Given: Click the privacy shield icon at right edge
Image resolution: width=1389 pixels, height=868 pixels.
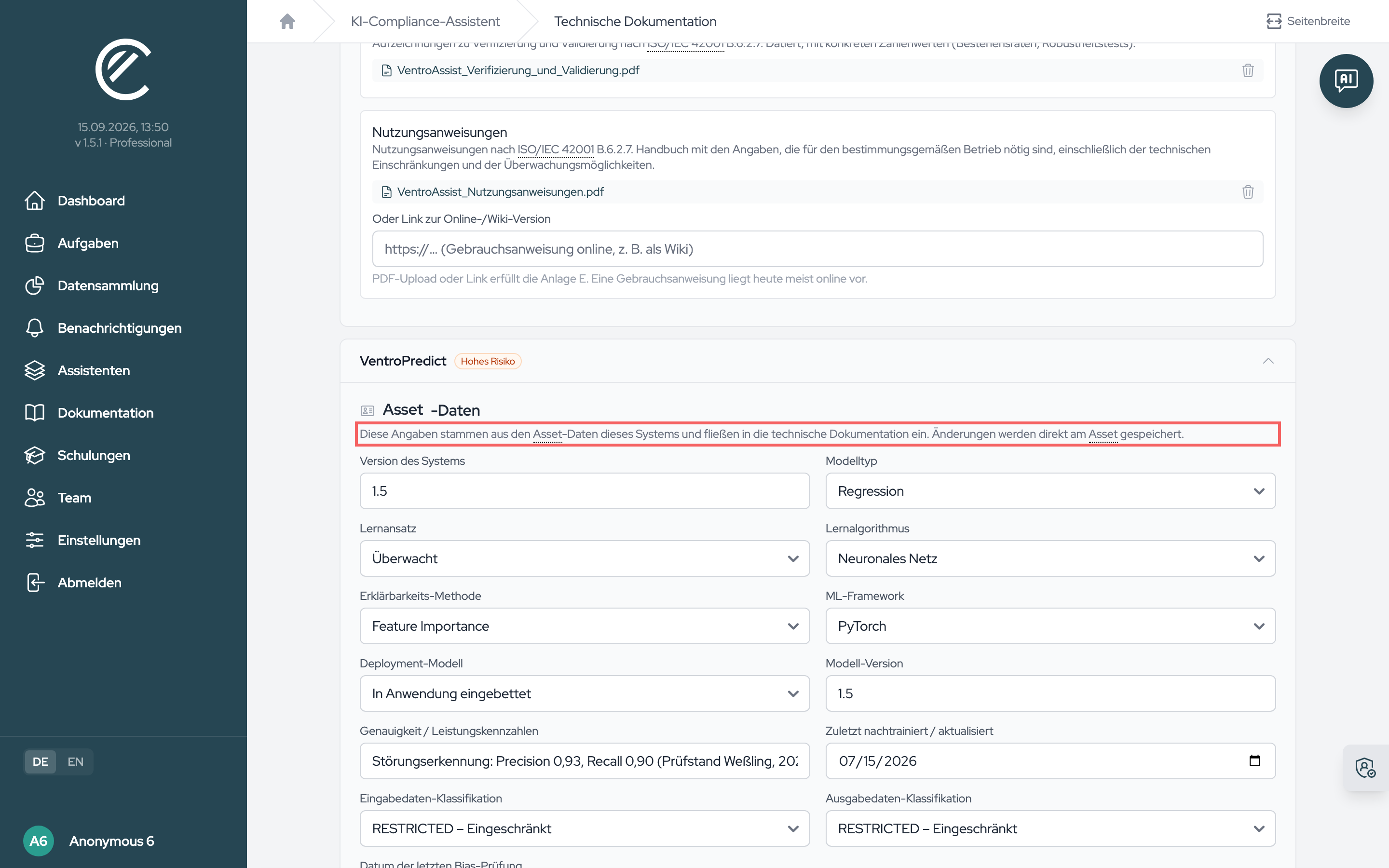Looking at the screenshot, I should tap(1365, 768).
